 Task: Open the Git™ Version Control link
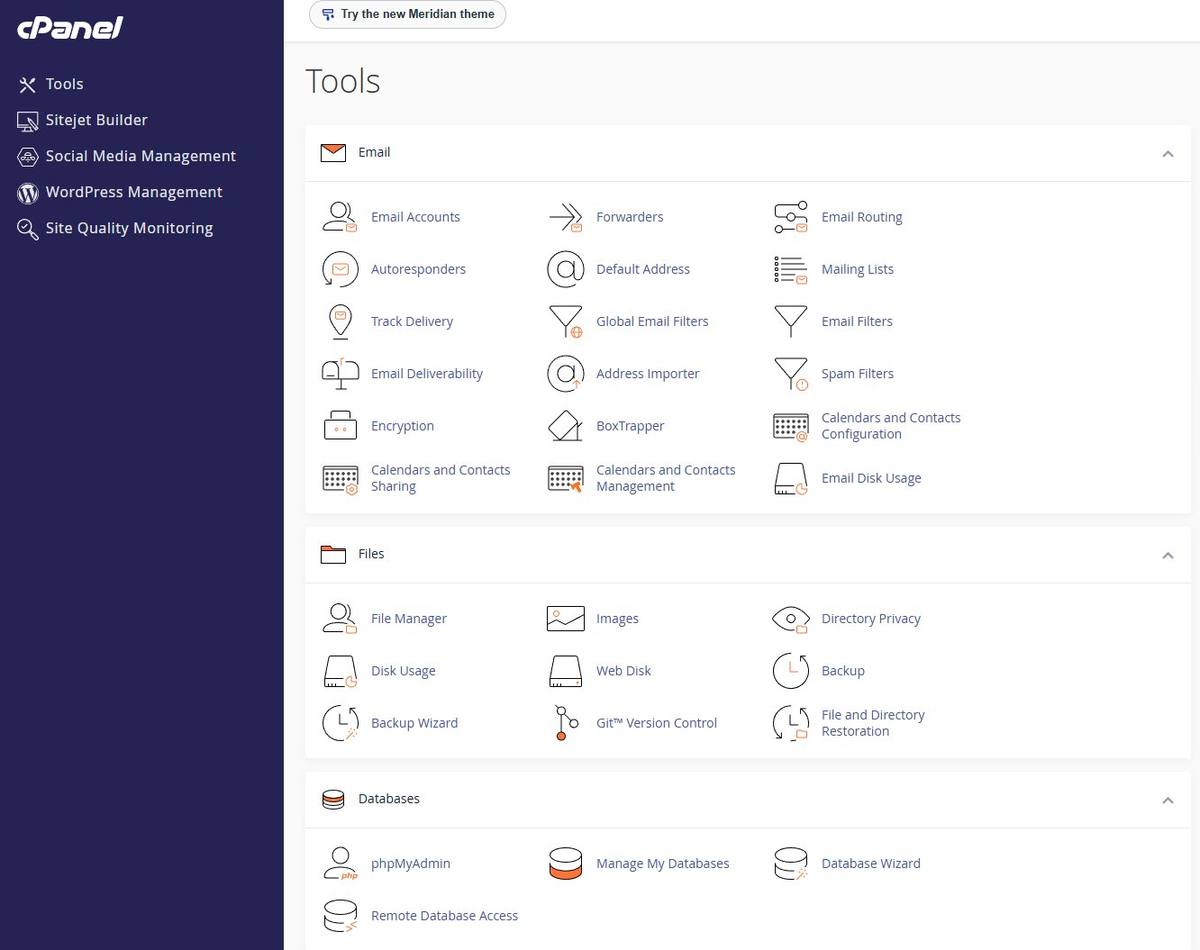tap(656, 723)
